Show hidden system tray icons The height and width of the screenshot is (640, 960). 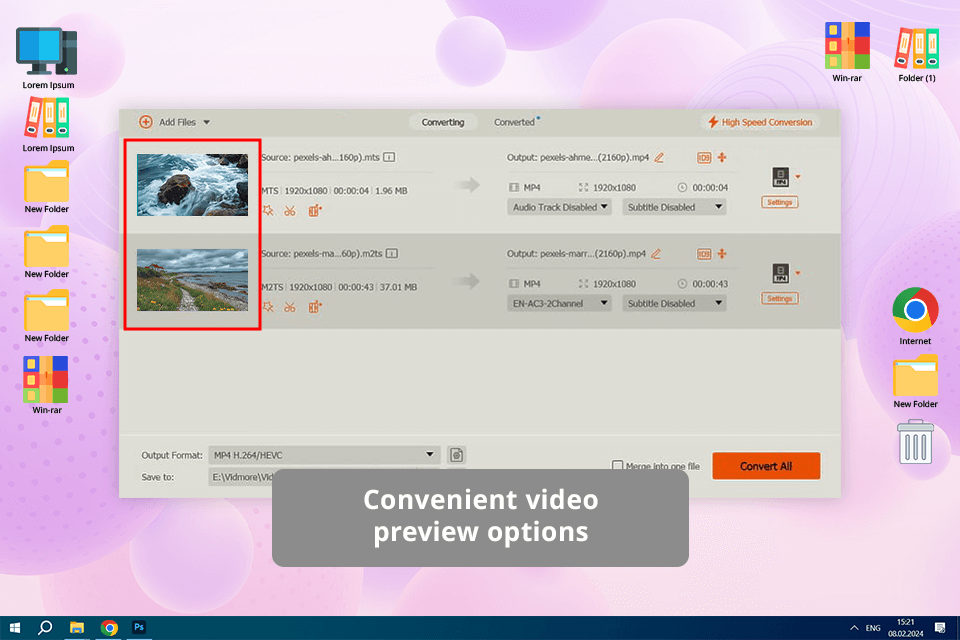click(854, 628)
